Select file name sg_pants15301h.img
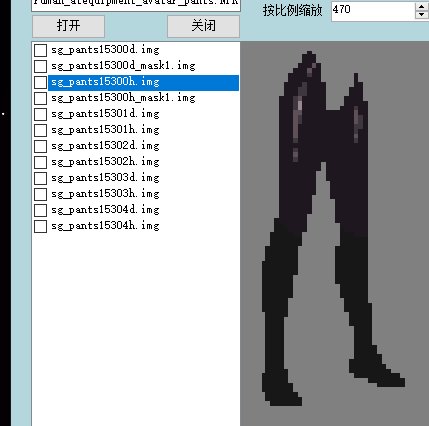The height and width of the screenshot is (426, 429). (x=105, y=130)
